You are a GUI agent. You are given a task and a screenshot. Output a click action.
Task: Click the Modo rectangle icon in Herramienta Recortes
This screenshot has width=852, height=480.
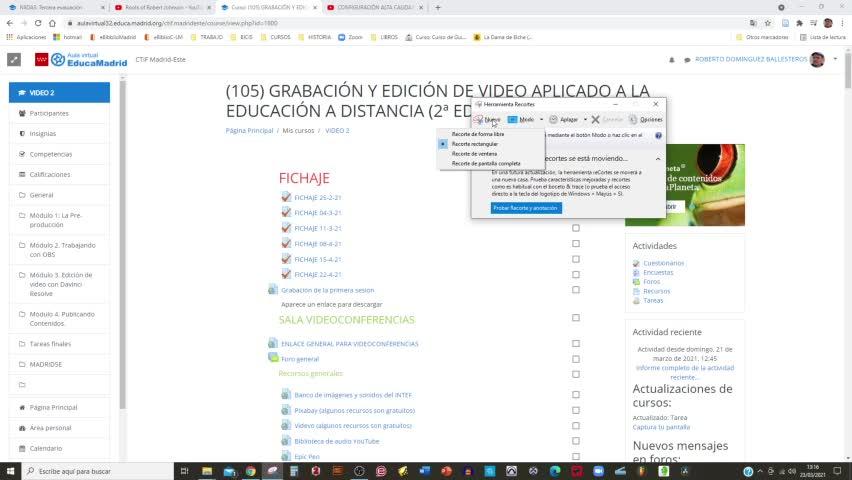[512, 120]
